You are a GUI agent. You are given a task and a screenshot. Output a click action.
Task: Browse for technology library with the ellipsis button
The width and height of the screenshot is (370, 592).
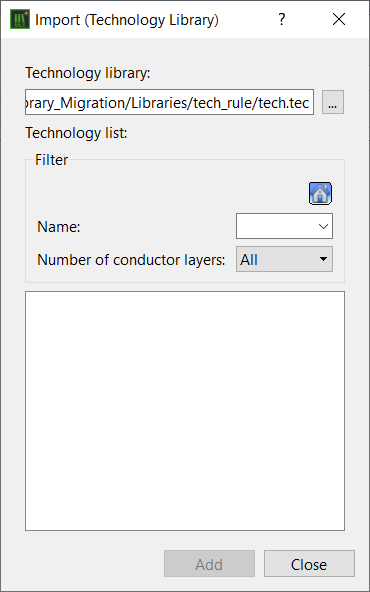333,102
